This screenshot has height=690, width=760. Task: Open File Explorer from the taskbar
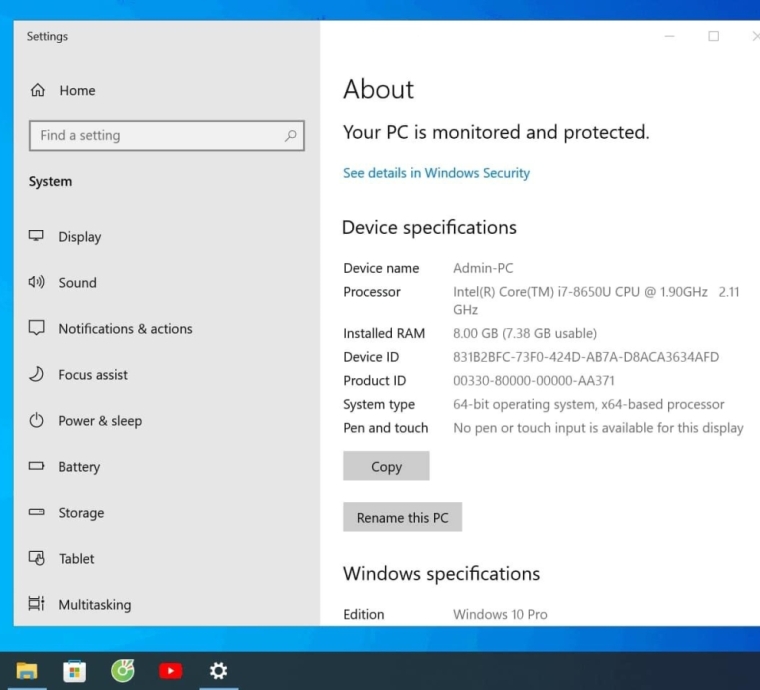click(27, 671)
